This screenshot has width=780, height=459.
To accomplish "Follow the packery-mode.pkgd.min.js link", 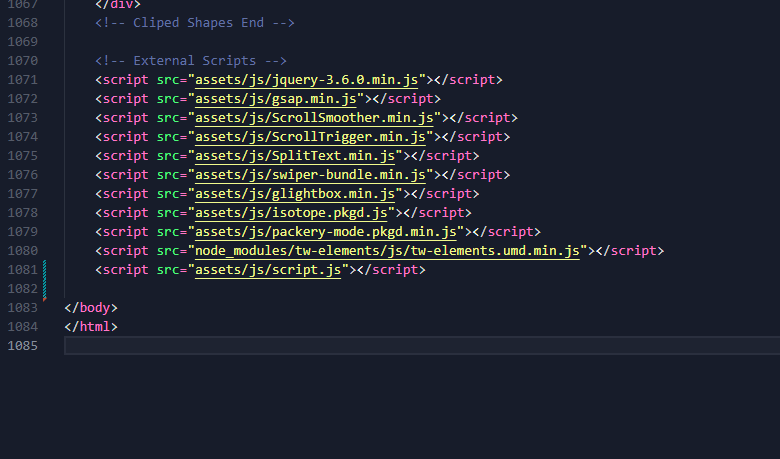I will coord(326,232).
